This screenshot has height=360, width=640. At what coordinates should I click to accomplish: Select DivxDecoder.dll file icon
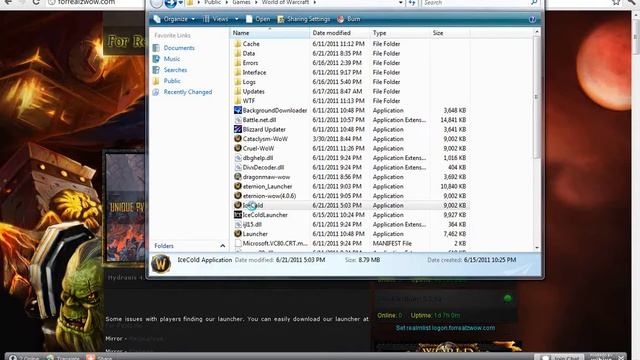238,167
